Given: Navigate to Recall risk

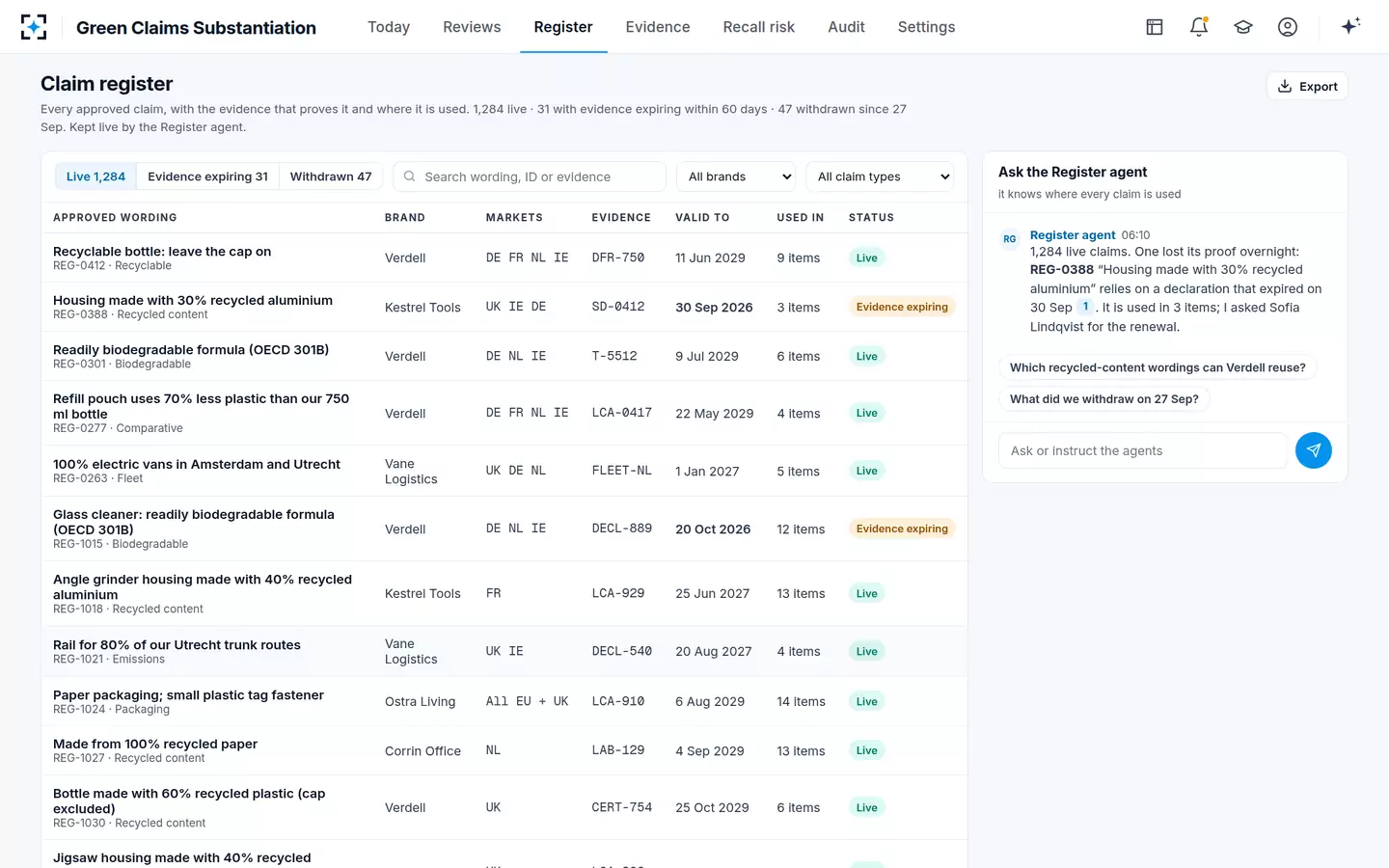Looking at the screenshot, I should (x=759, y=27).
